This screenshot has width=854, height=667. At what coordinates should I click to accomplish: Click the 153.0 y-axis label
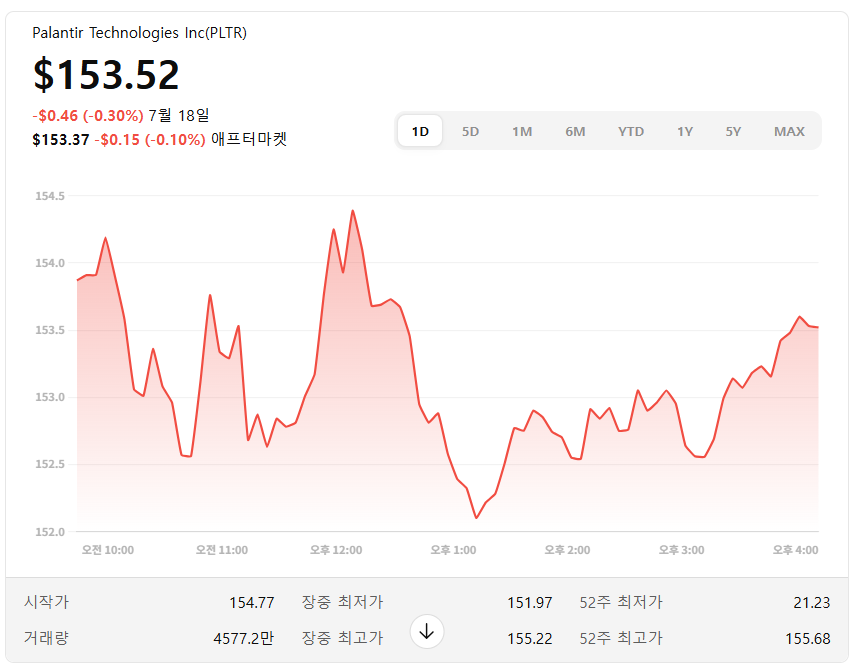pyautogui.click(x=50, y=397)
